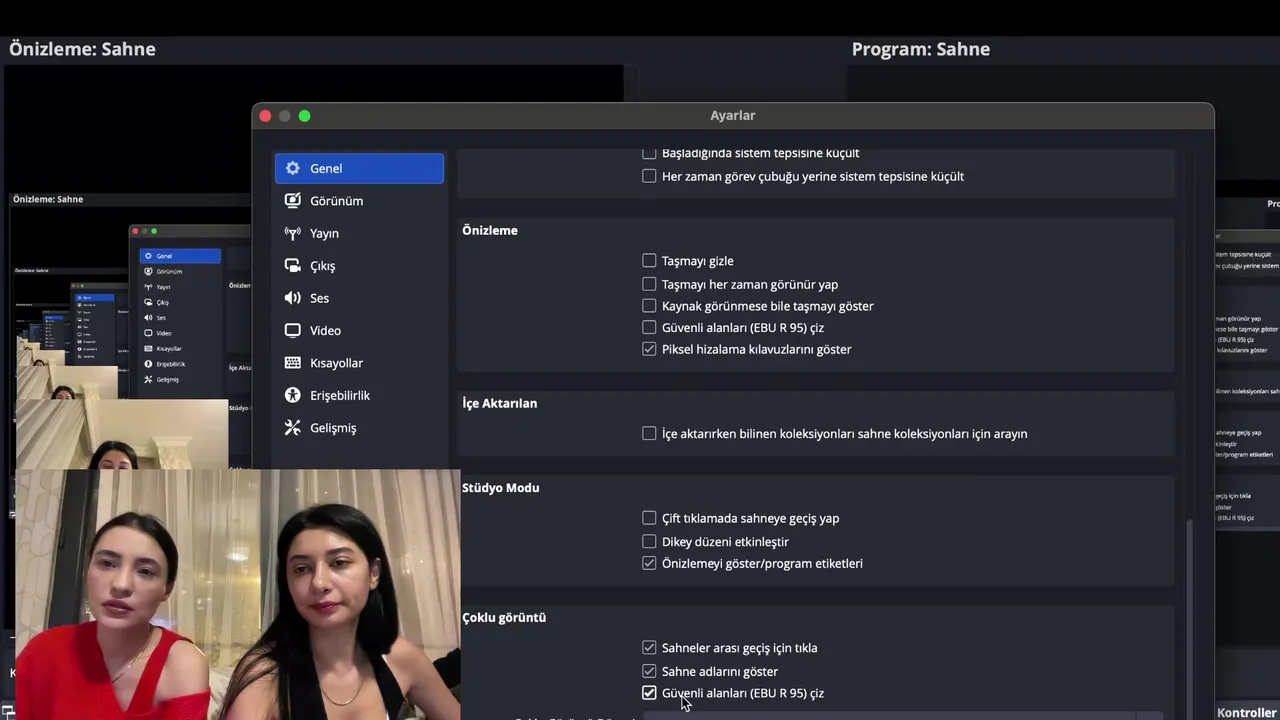Click the Kısayollar keyboard icon
This screenshot has width=1280, height=720.
point(292,363)
